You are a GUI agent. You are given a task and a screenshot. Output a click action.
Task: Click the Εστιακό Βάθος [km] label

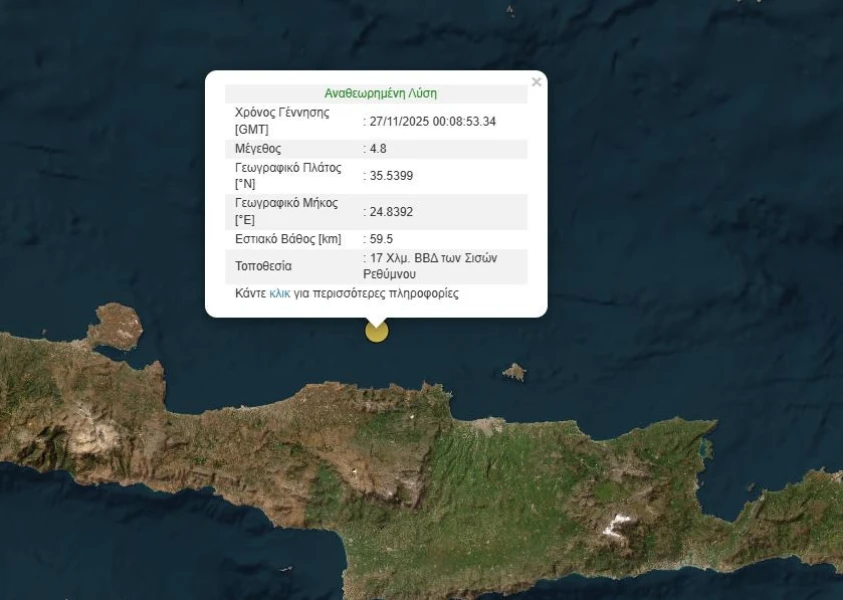[x=288, y=239]
